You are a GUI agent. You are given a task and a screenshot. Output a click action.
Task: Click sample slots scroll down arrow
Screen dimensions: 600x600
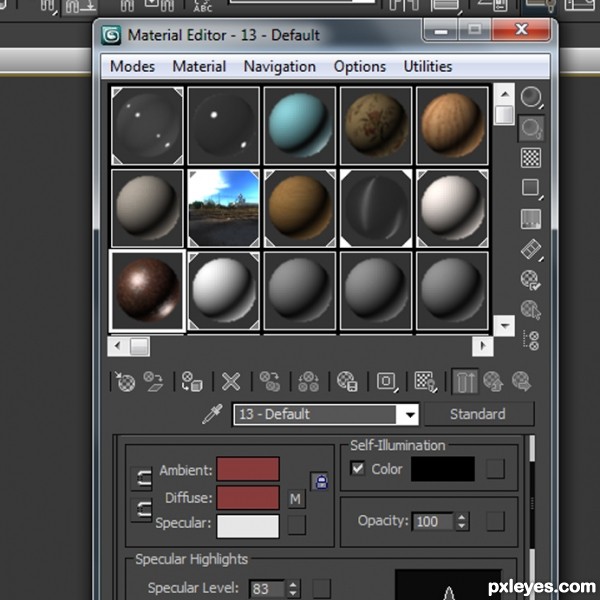point(504,326)
